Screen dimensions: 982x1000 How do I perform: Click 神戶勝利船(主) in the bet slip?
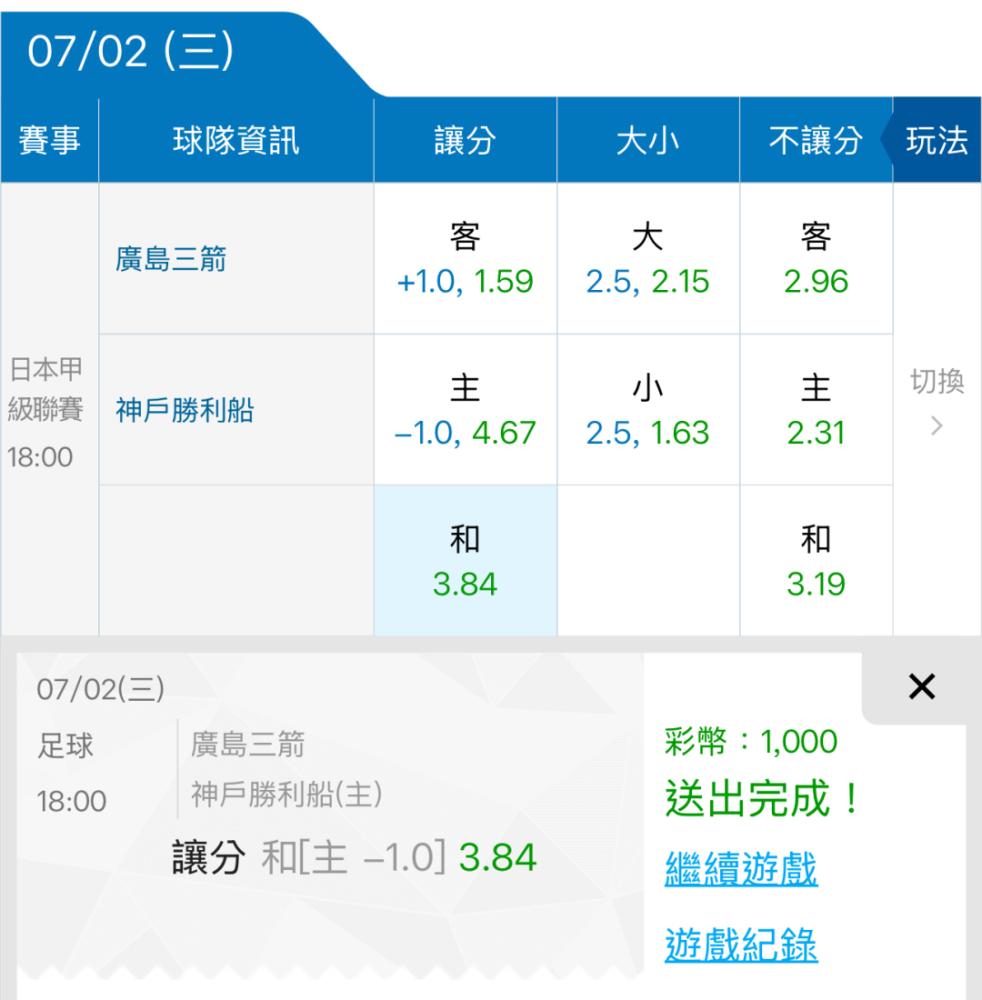286,795
